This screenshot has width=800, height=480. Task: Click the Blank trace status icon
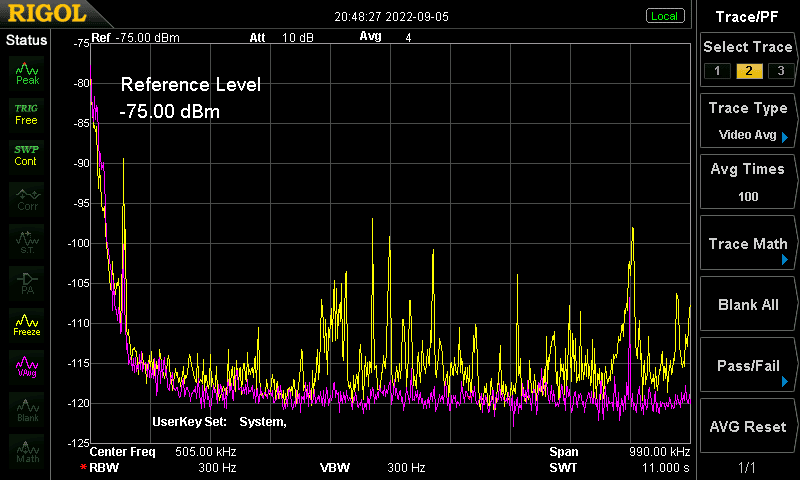pyautogui.click(x=27, y=409)
